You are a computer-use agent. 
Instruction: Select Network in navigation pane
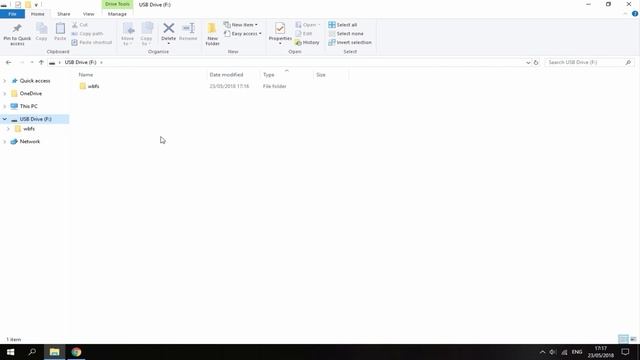click(30, 142)
